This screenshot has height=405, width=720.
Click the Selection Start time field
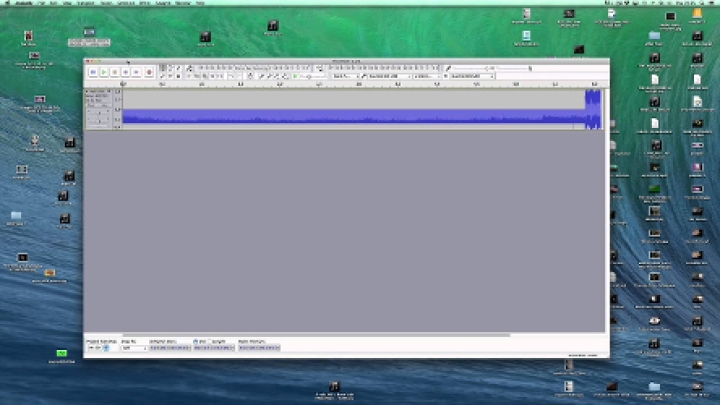point(170,348)
